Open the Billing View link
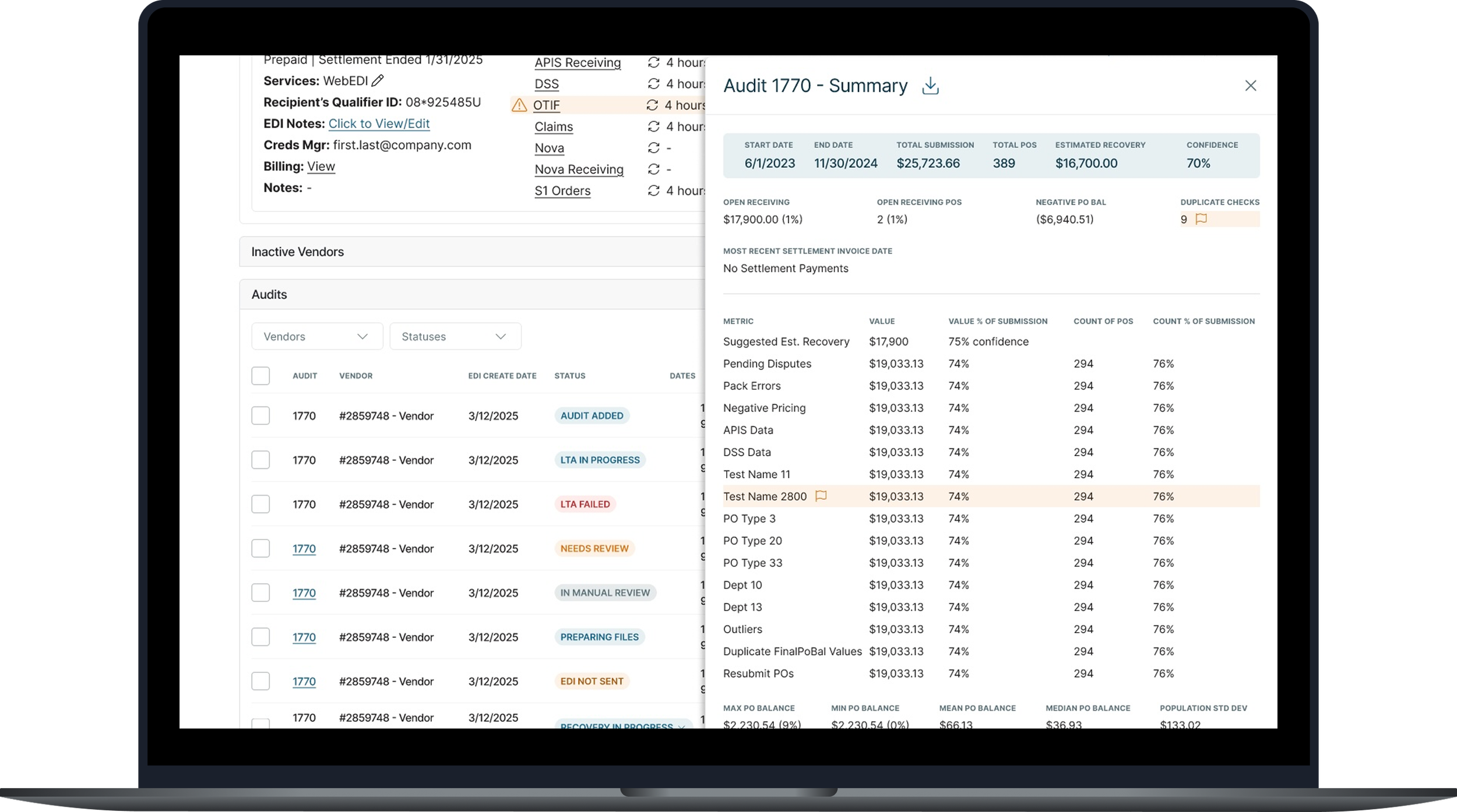The height and width of the screenshot is (812, 1457). (x=321, y=166)
